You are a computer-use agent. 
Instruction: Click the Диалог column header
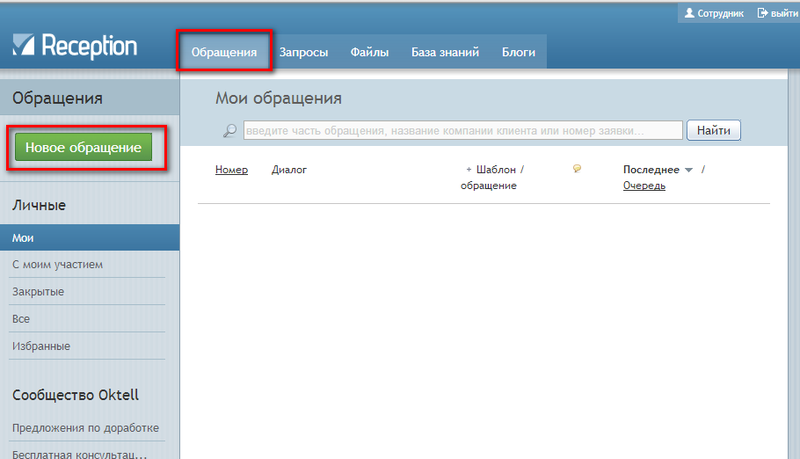click(289, 169)
